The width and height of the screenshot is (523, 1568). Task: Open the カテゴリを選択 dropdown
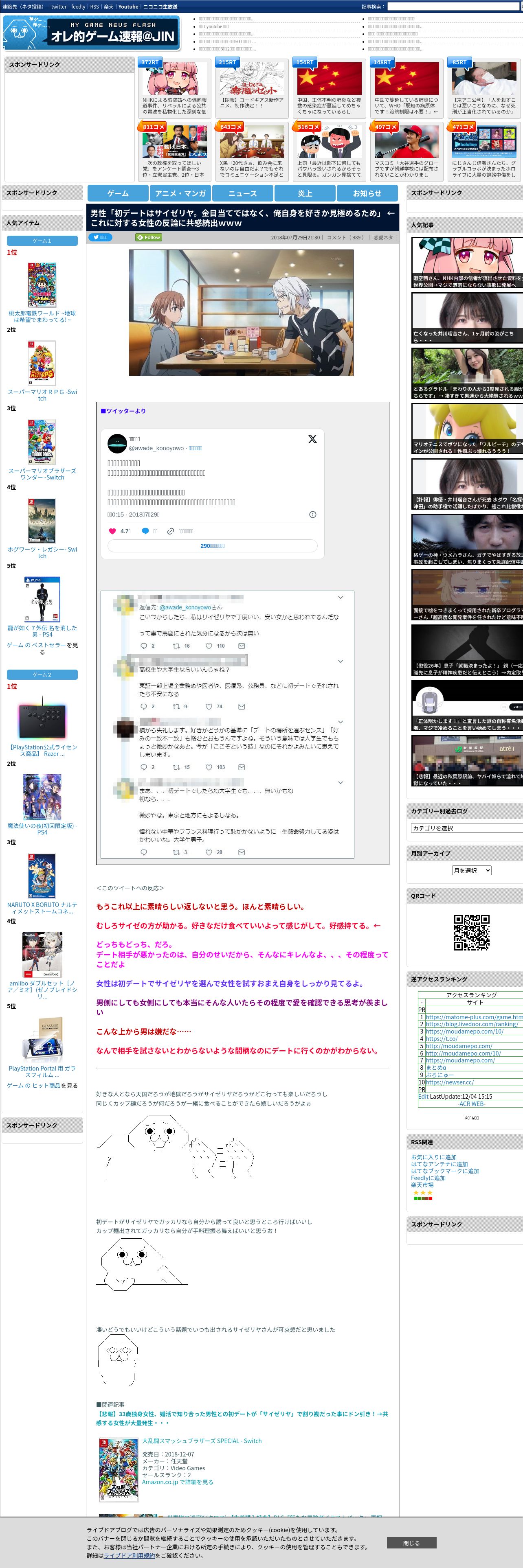[466, 828]
